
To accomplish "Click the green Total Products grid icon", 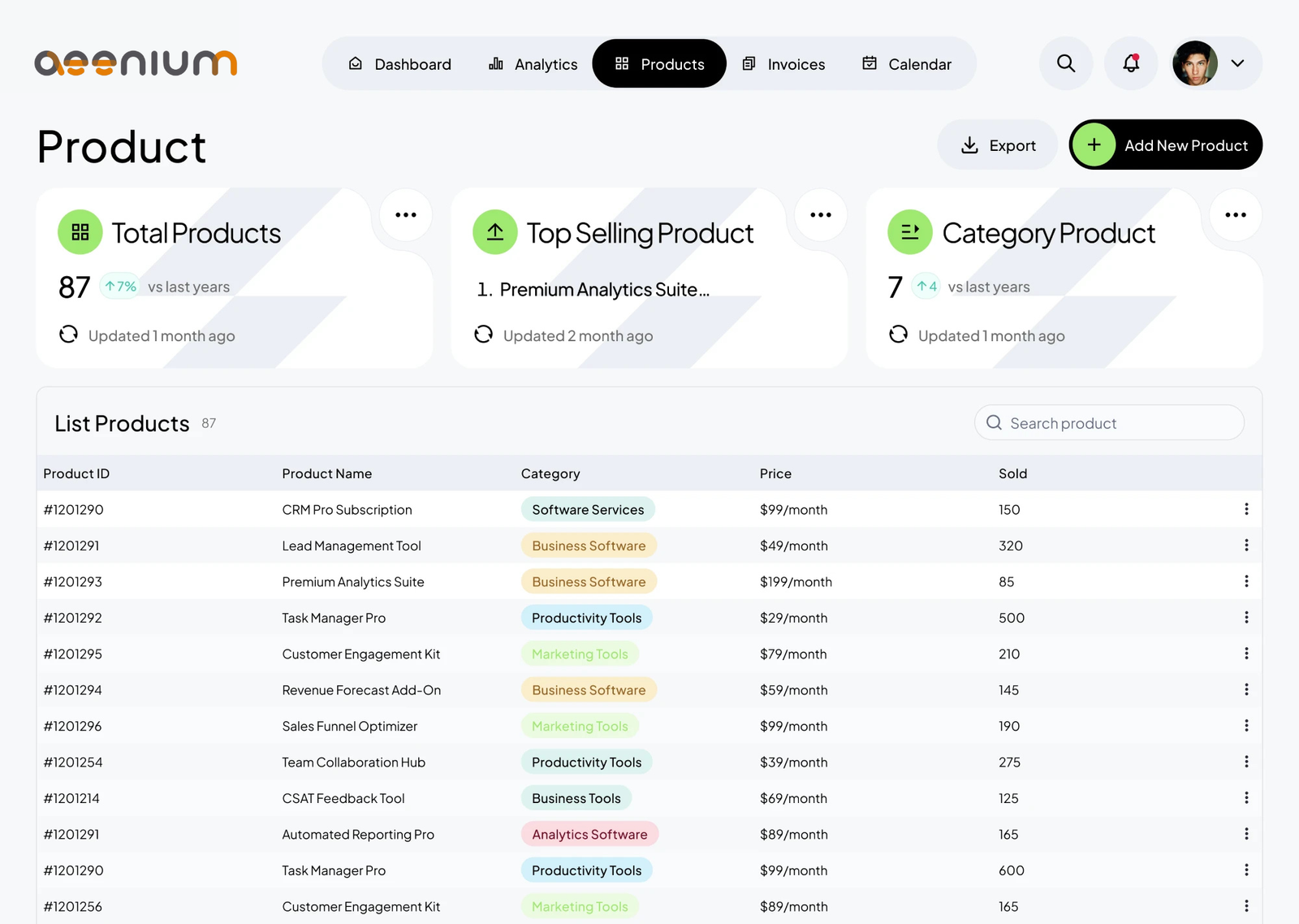I will (x=80, y=232).
